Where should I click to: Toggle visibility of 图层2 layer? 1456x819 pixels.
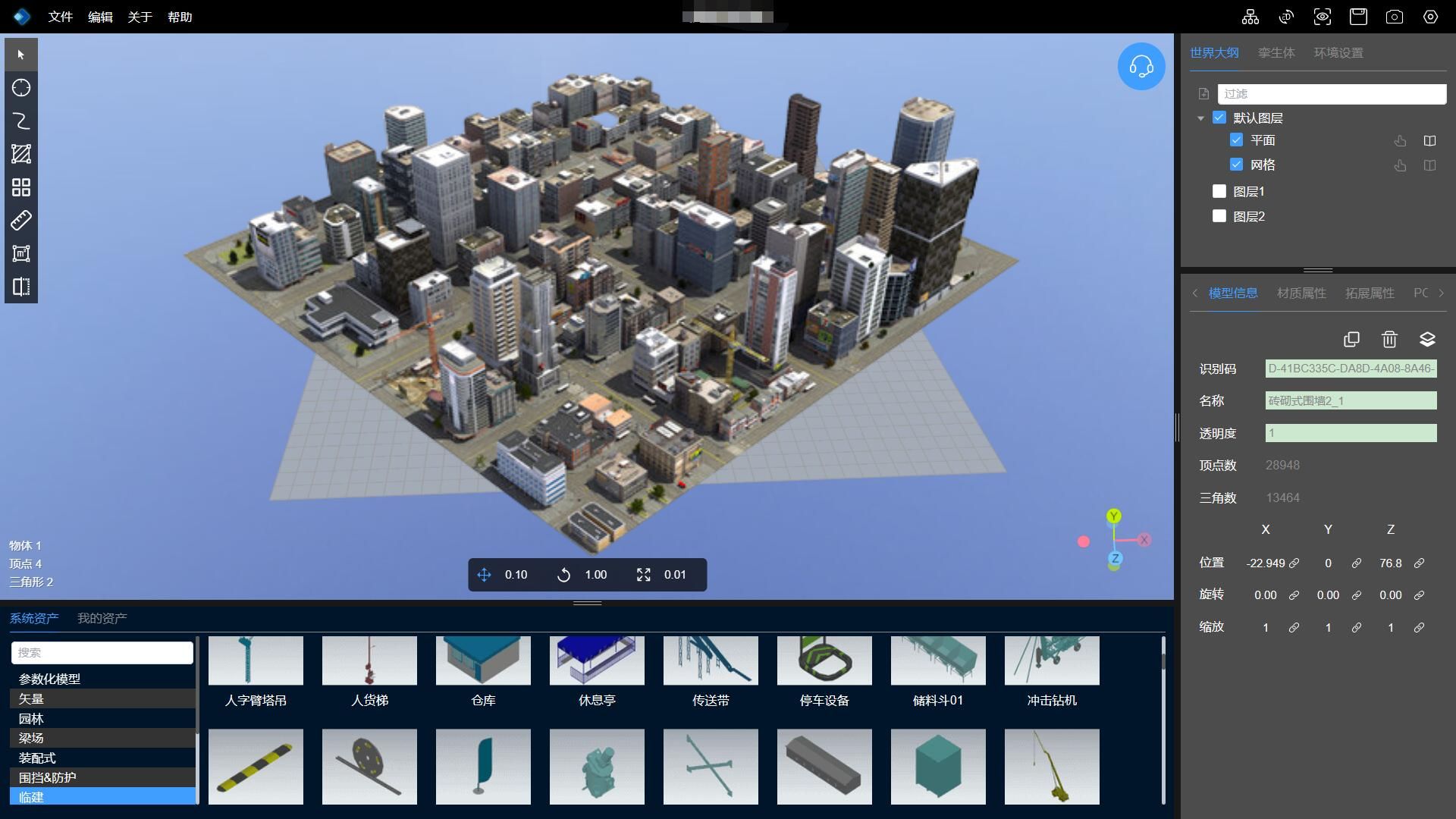coord(1220,217)
